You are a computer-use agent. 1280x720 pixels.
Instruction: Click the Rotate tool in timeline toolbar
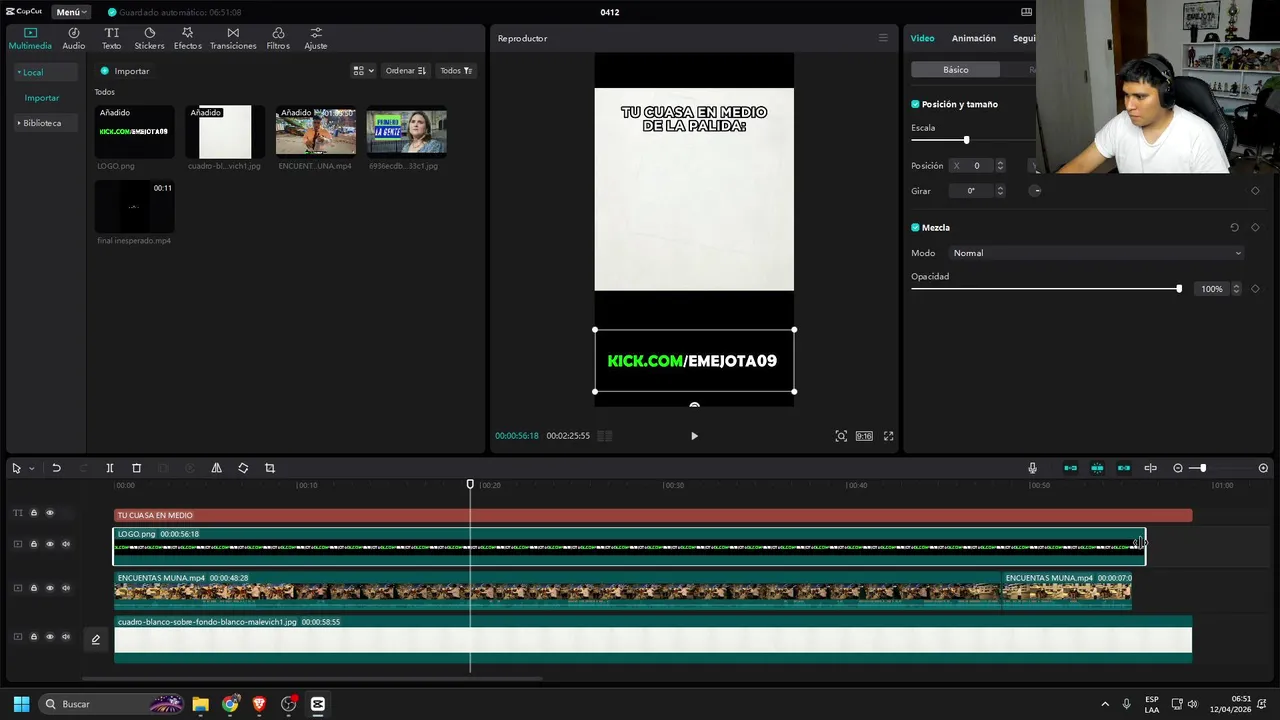[x=243, y=468]
